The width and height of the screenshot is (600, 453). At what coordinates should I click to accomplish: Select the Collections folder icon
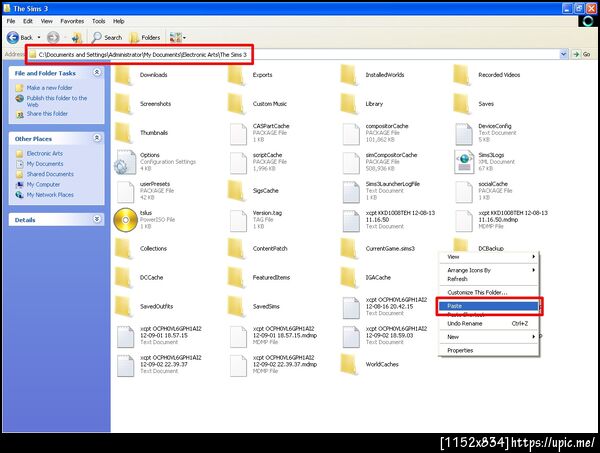[x=124, y=248]
